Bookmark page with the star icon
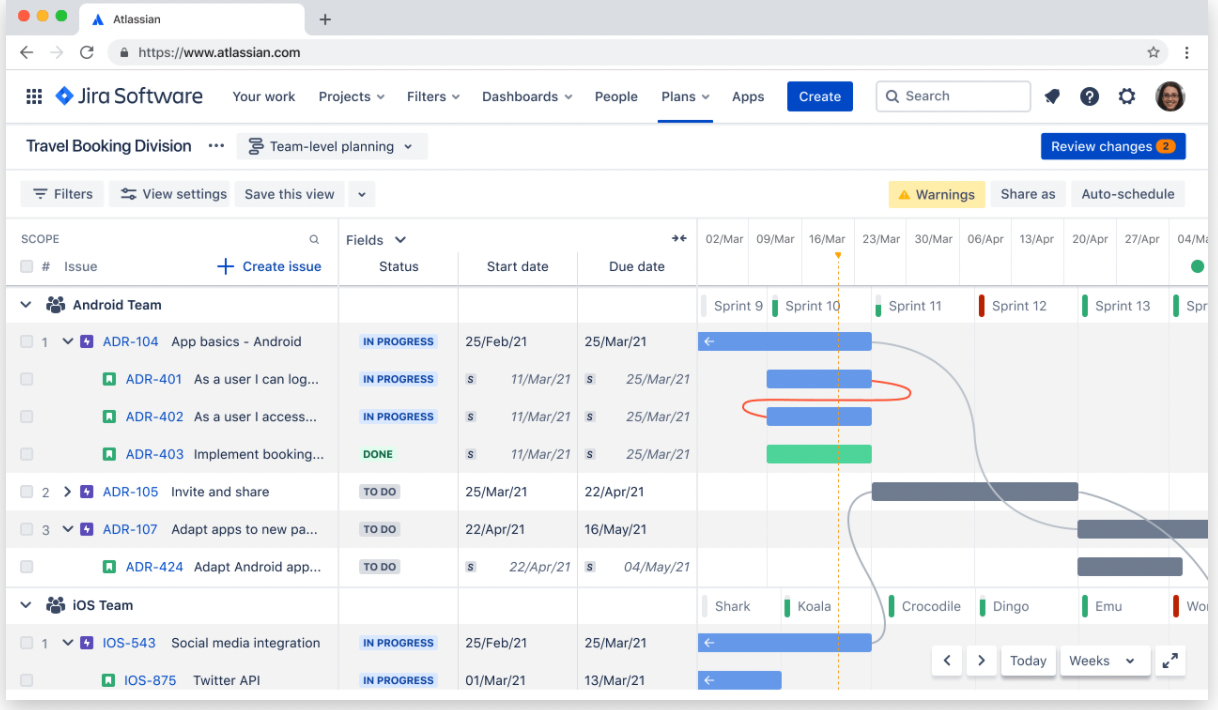1218x710 pixels. 1153,52
